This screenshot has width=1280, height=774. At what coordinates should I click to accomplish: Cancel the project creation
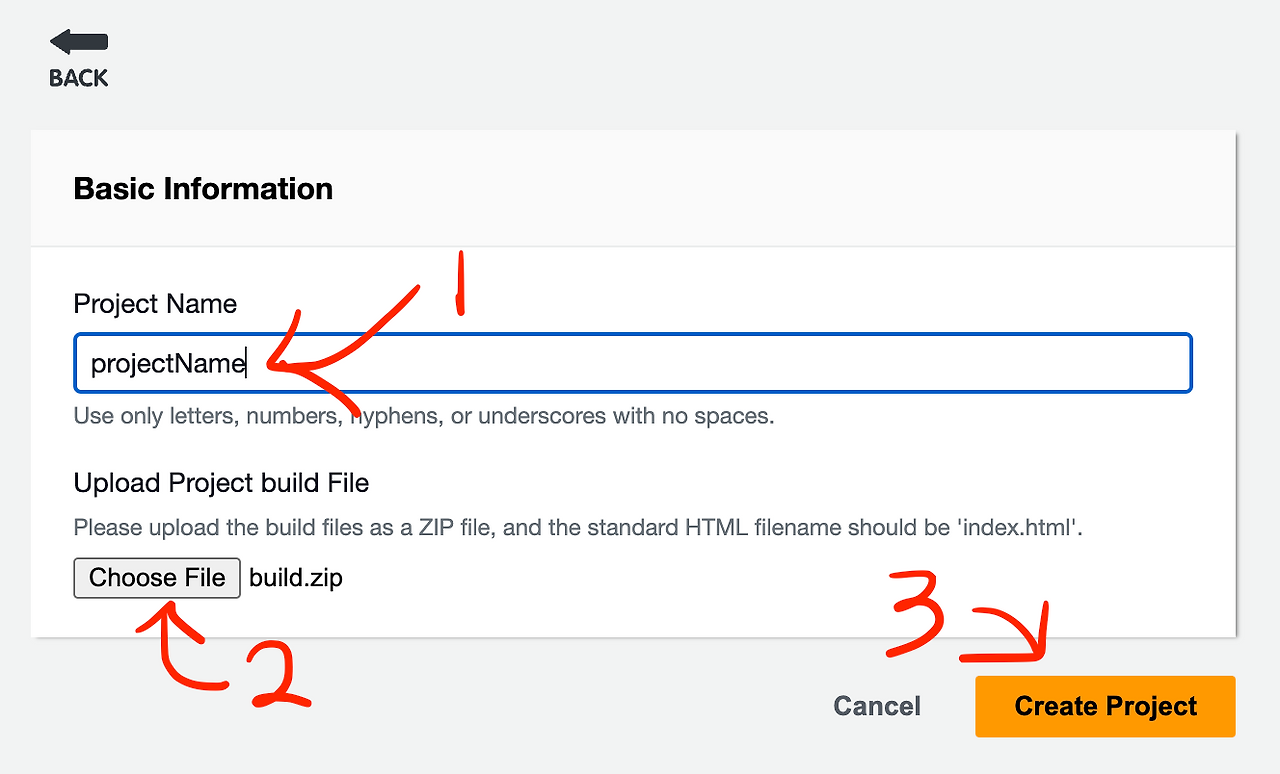pyautogui.click(x=877, y=706)
